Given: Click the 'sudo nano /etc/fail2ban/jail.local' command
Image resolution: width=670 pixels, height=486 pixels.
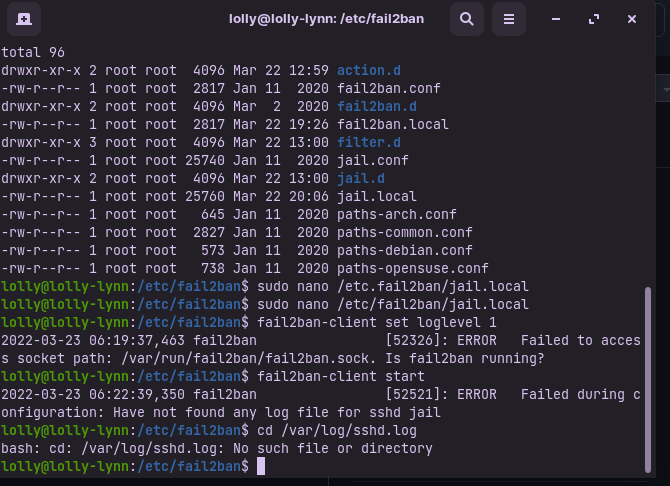Looking at the screenshot, I should 393,304.
